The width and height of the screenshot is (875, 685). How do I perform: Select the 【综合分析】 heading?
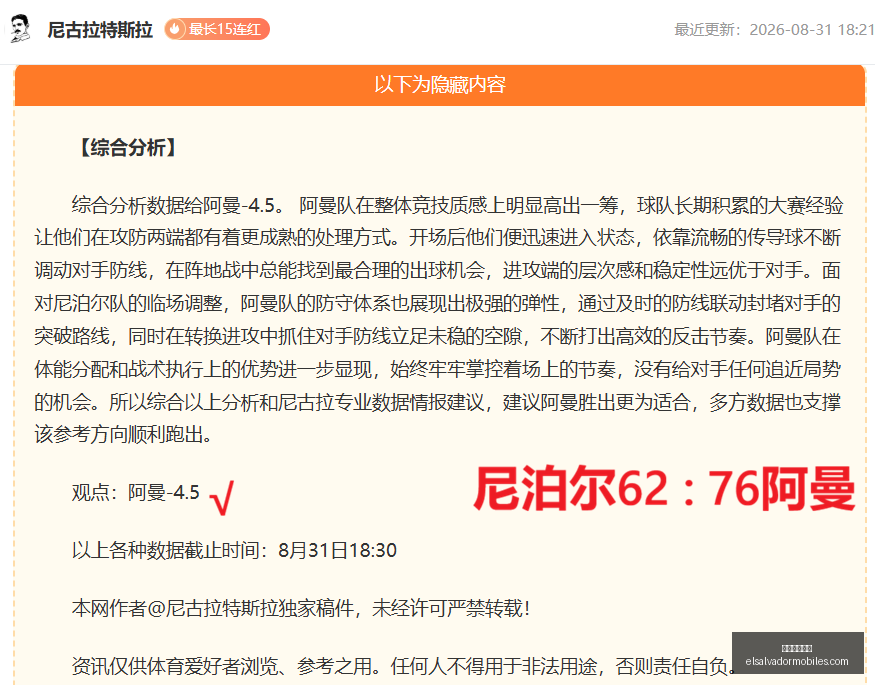pos(128,148)
